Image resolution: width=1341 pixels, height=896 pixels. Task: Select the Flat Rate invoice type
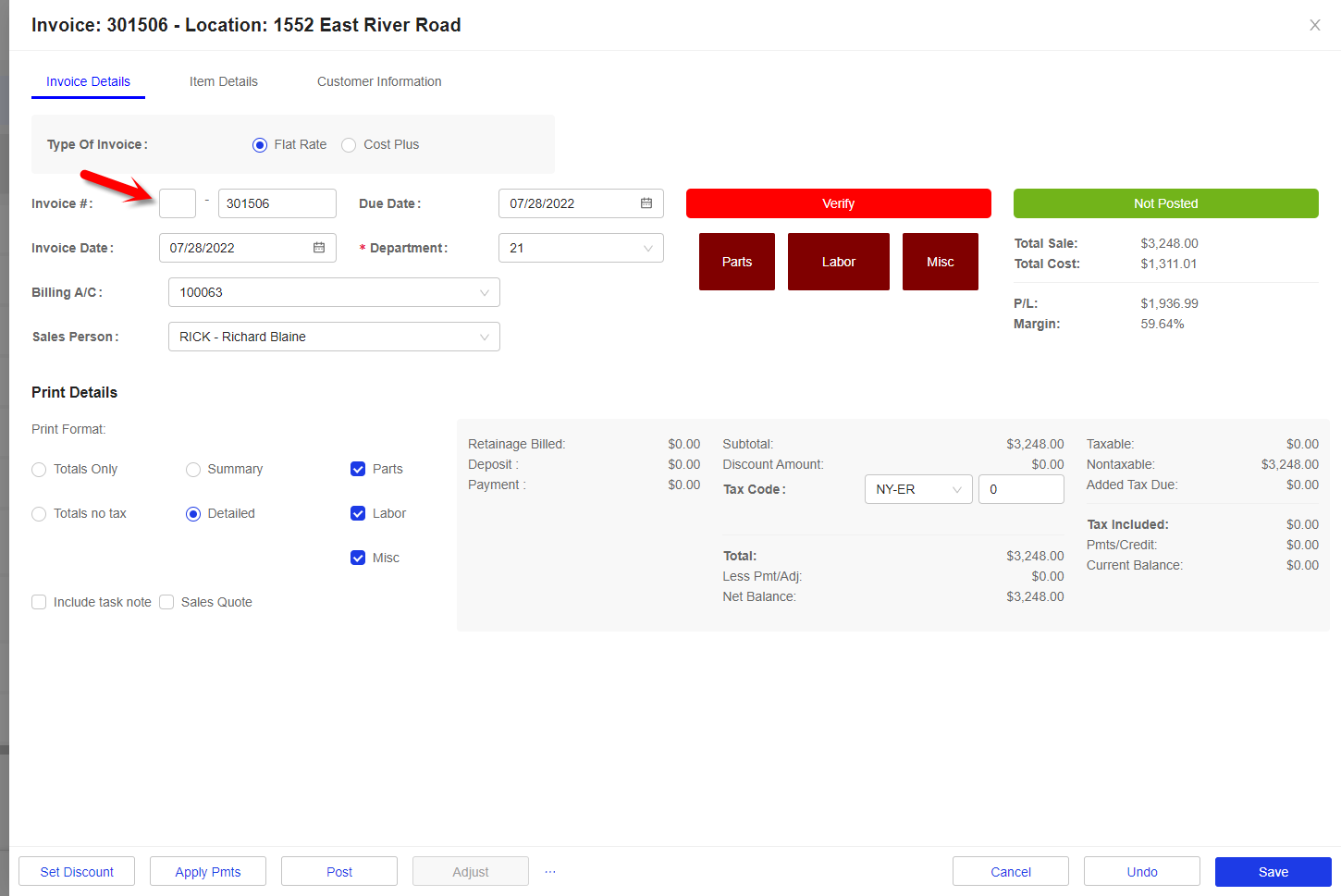point(260,145)
